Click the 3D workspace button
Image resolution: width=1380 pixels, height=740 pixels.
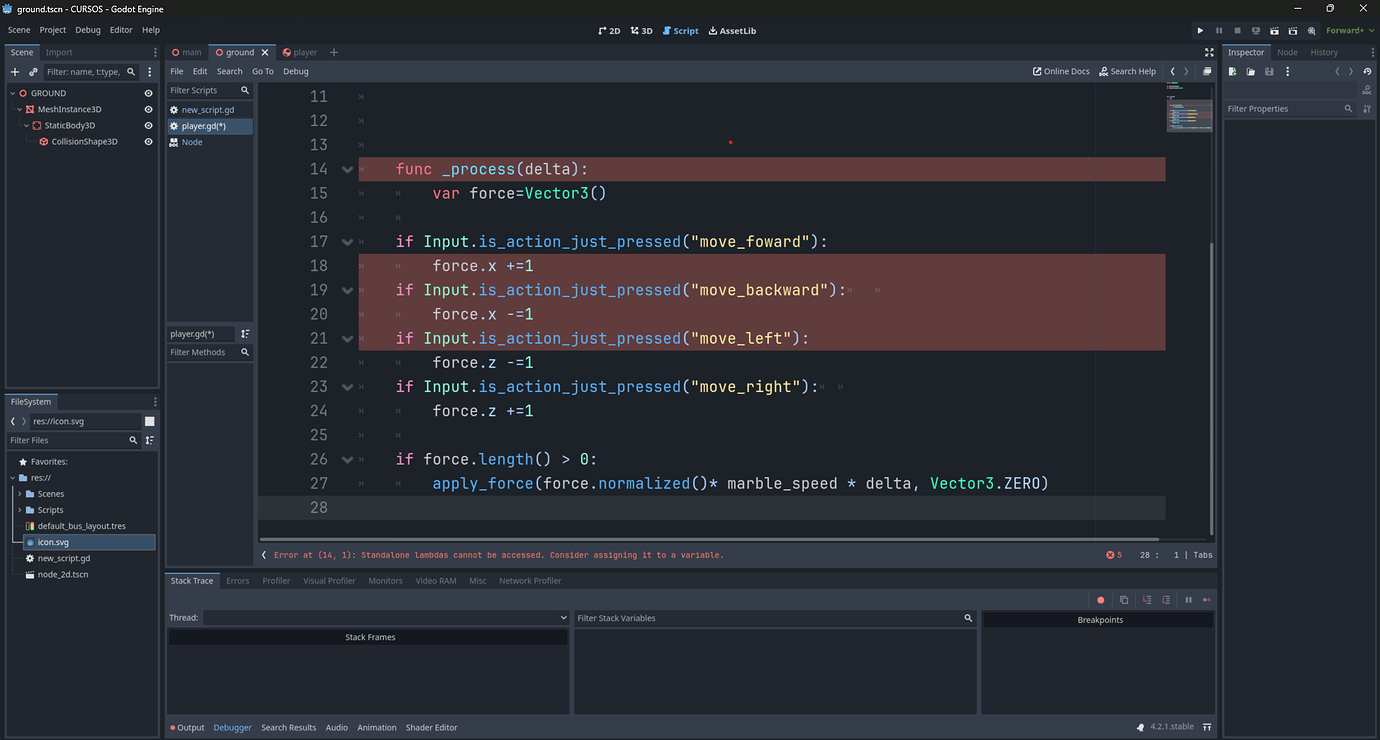coord(639,30)
